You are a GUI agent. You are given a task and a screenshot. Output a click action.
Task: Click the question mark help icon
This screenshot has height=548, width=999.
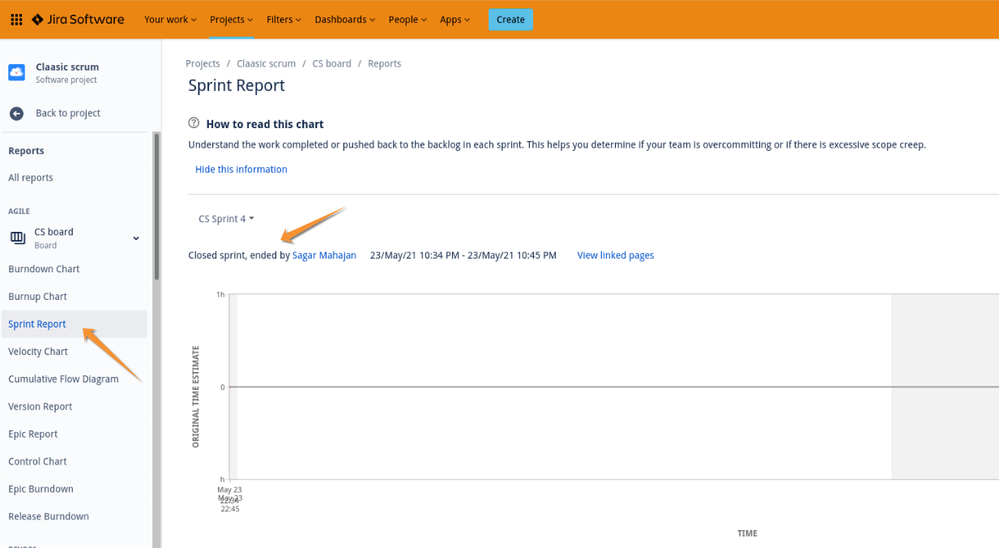194,123
